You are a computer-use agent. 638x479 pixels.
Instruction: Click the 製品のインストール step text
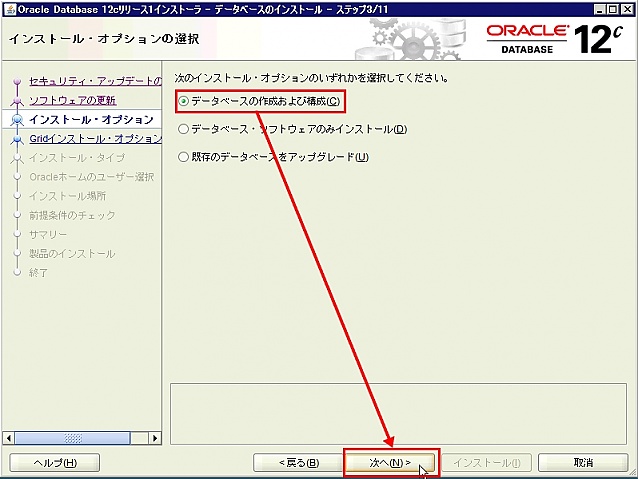pos(72,254)
